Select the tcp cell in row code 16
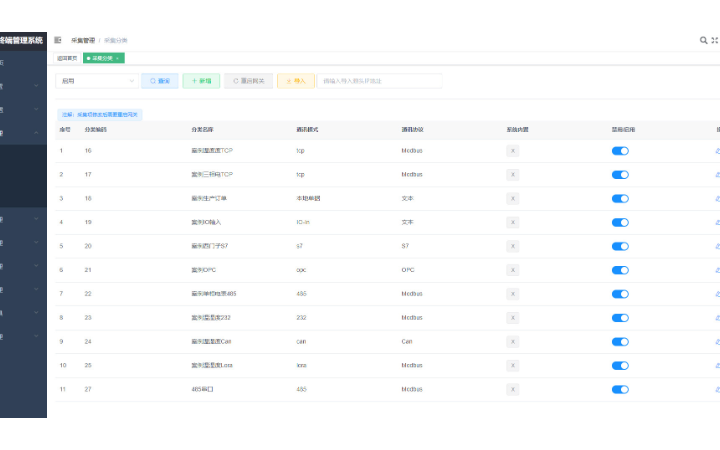 [x=300, y=151]
